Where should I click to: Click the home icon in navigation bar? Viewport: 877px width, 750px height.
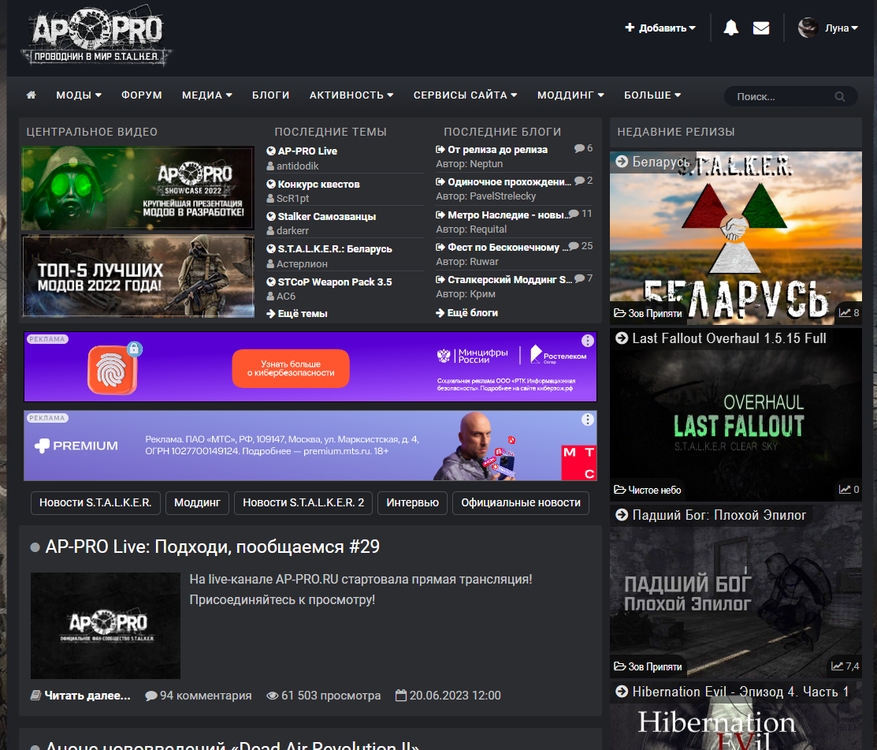point(31,95)
